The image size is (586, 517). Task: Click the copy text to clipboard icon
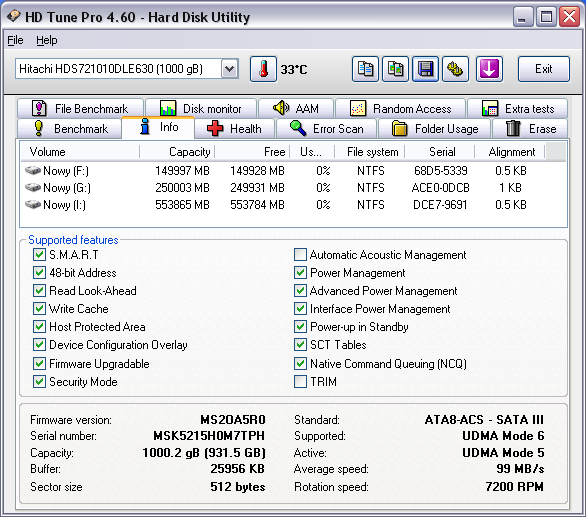(x=365, y=69)
